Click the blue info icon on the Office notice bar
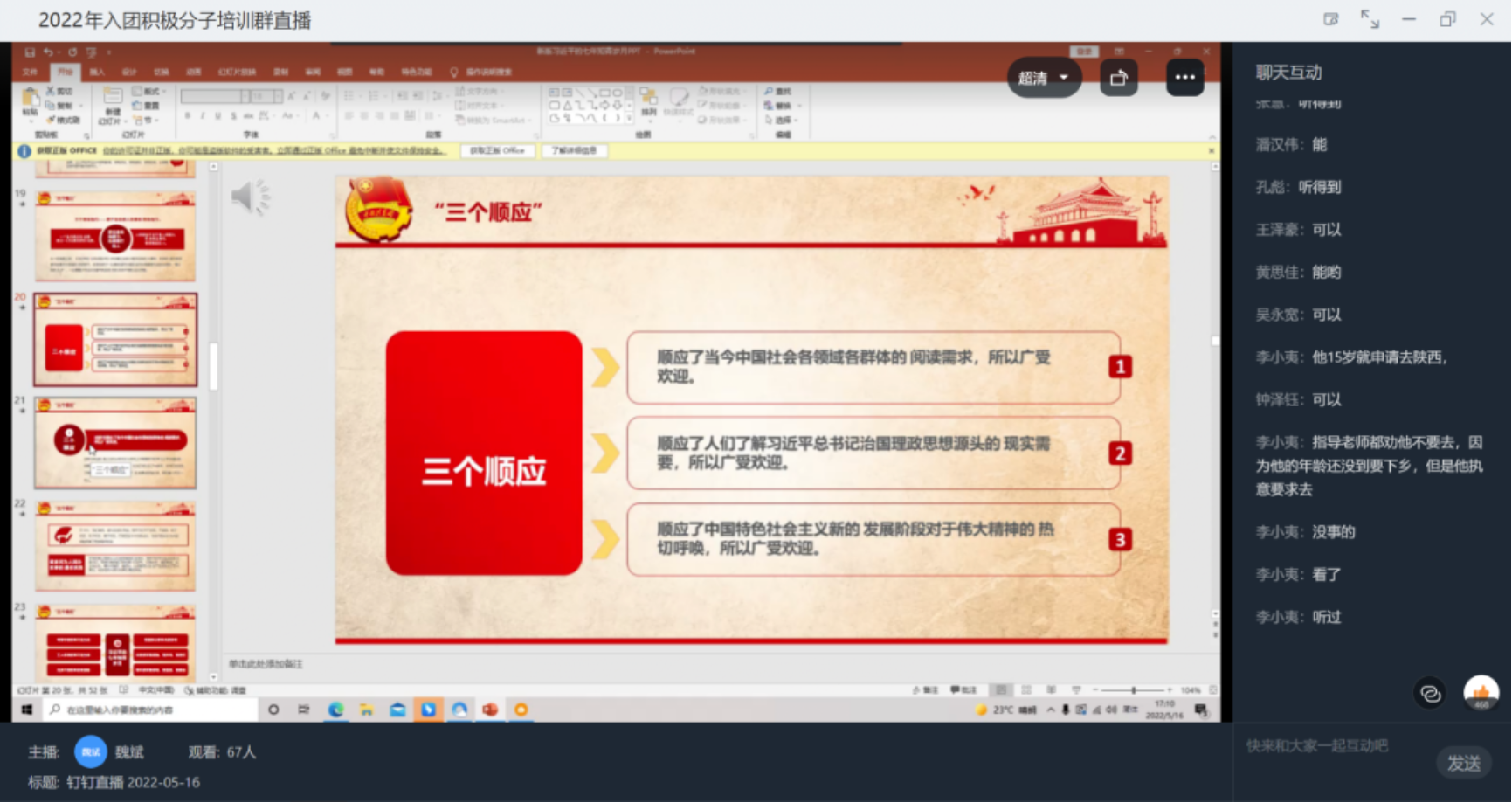Viewport: 1512px width, 803px height. [24, 151]
